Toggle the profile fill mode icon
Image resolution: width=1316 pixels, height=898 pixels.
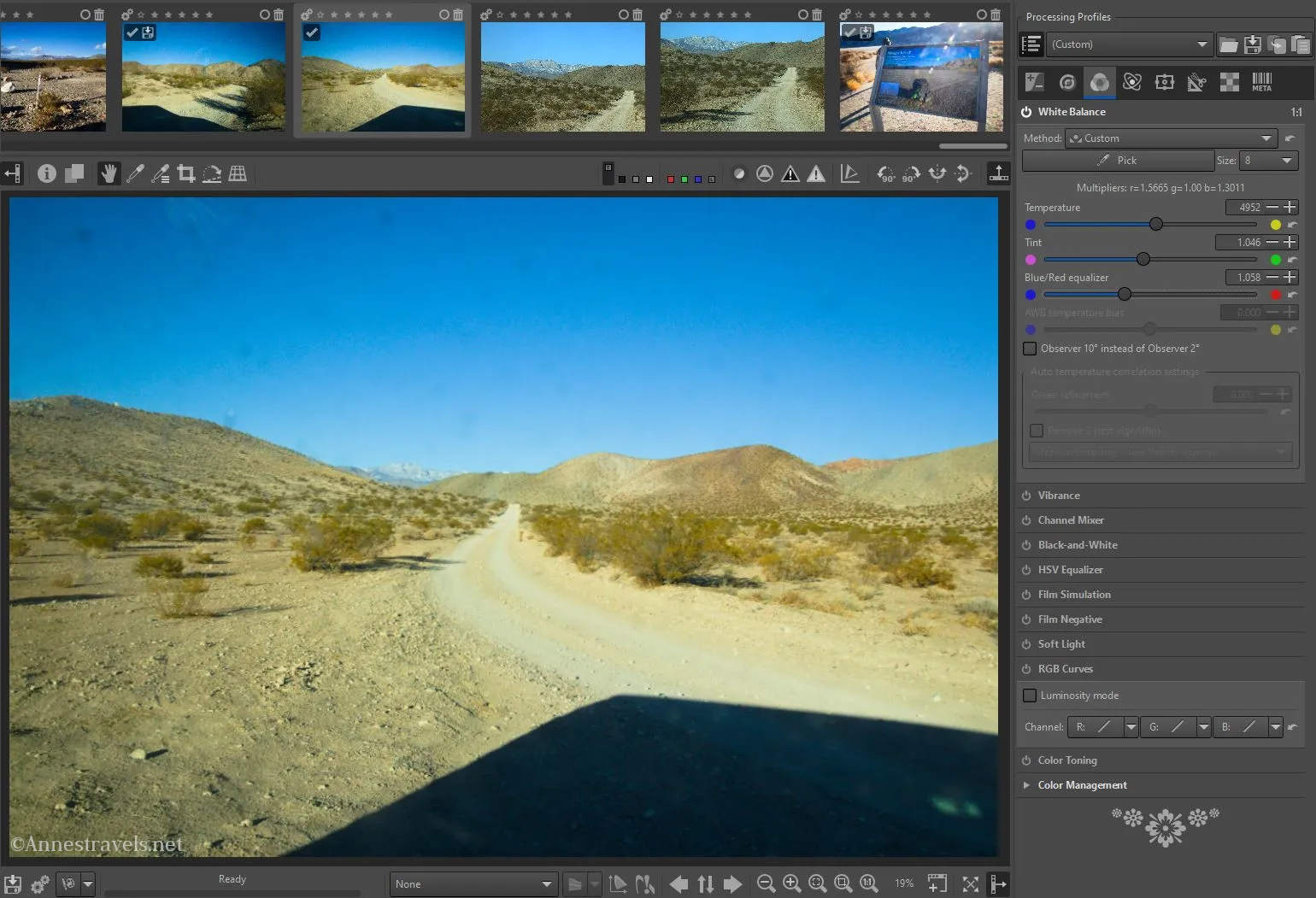(x=1031, y=44)
